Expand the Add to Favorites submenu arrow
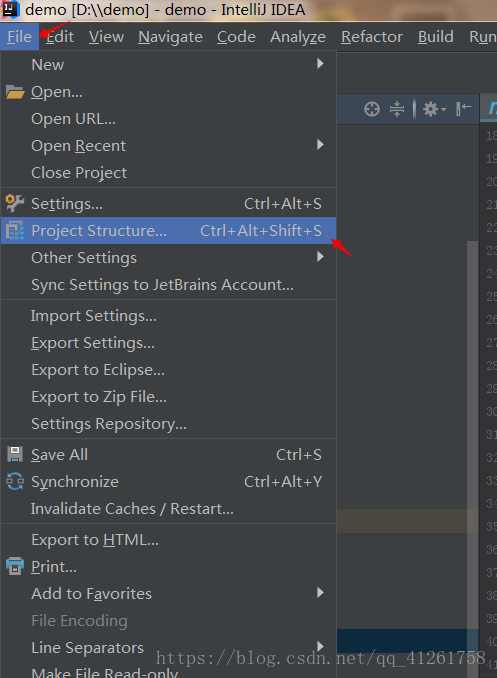 [320, 593]
